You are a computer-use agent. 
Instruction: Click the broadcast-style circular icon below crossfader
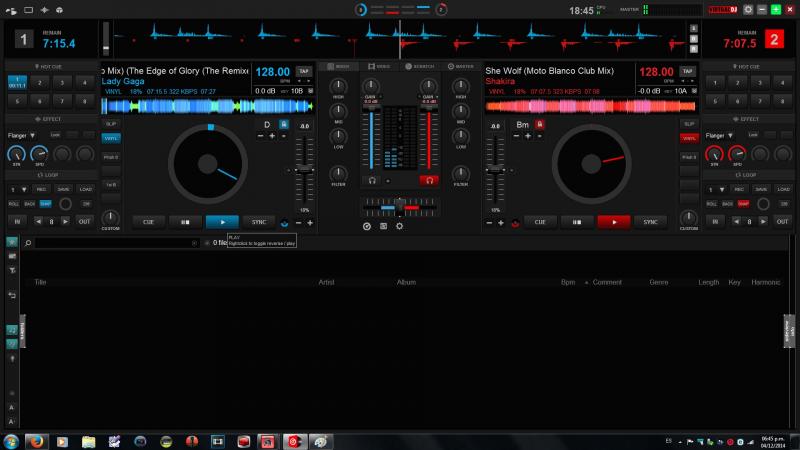(367, 226)
